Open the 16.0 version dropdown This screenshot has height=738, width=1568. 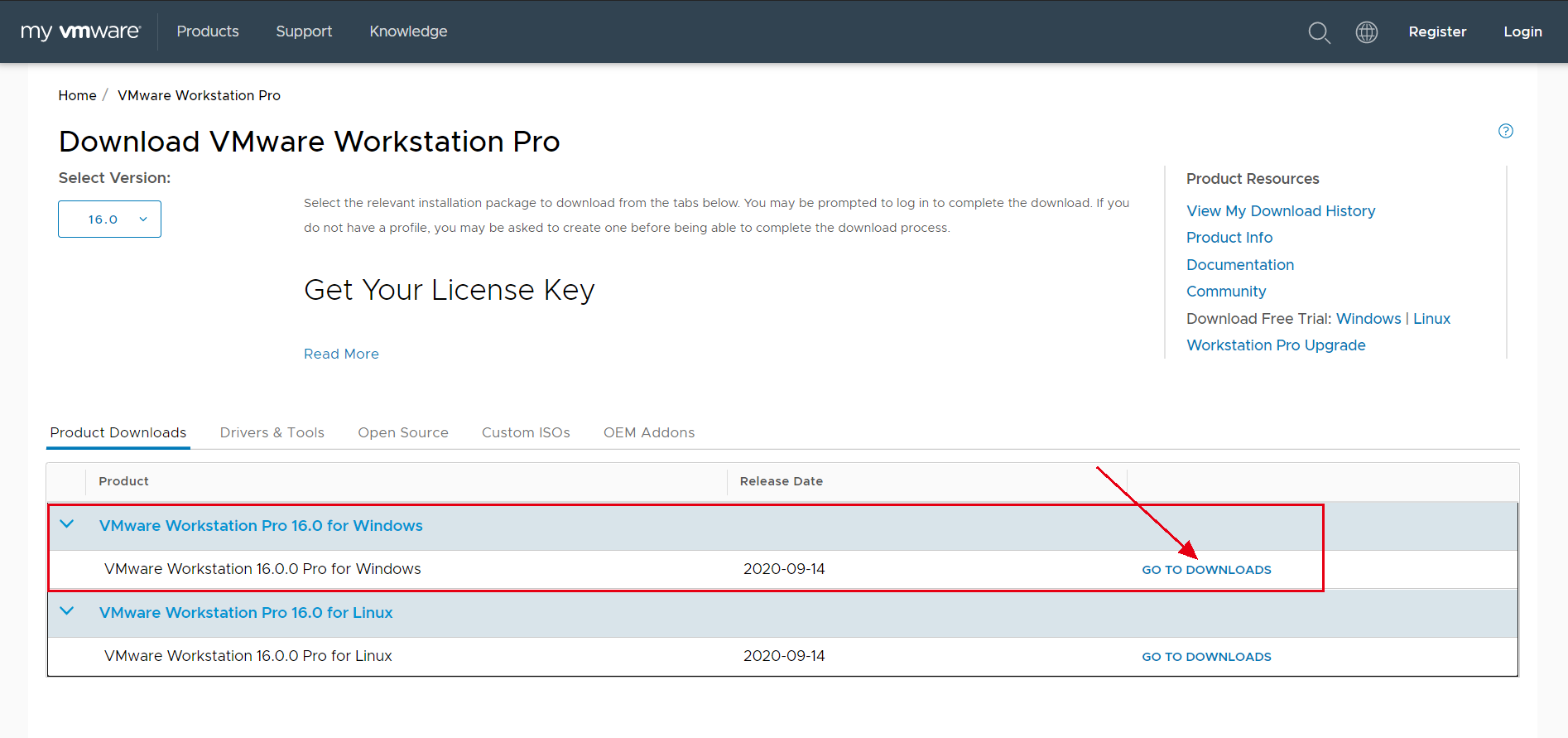109,219
